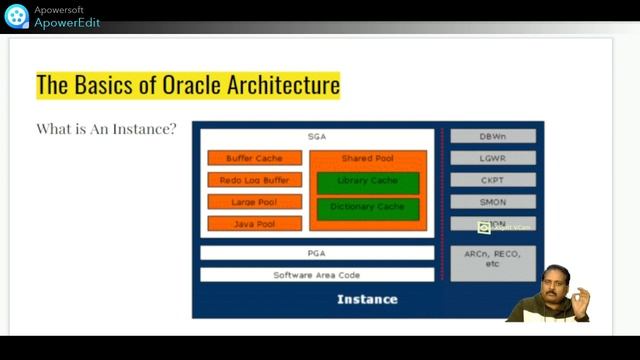640x360 pixels.
Task: Click the 'Shared Pool' label
Action: [x=368, y=158]
